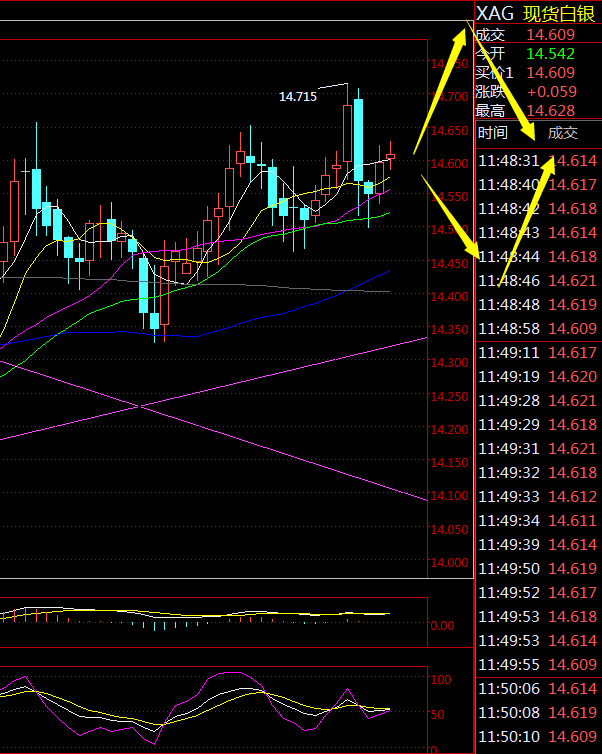Click price 14.612 in the 11:49:33 row
Image resolution: width=602 pixels, height=754 pixels.
pos(573,496)
